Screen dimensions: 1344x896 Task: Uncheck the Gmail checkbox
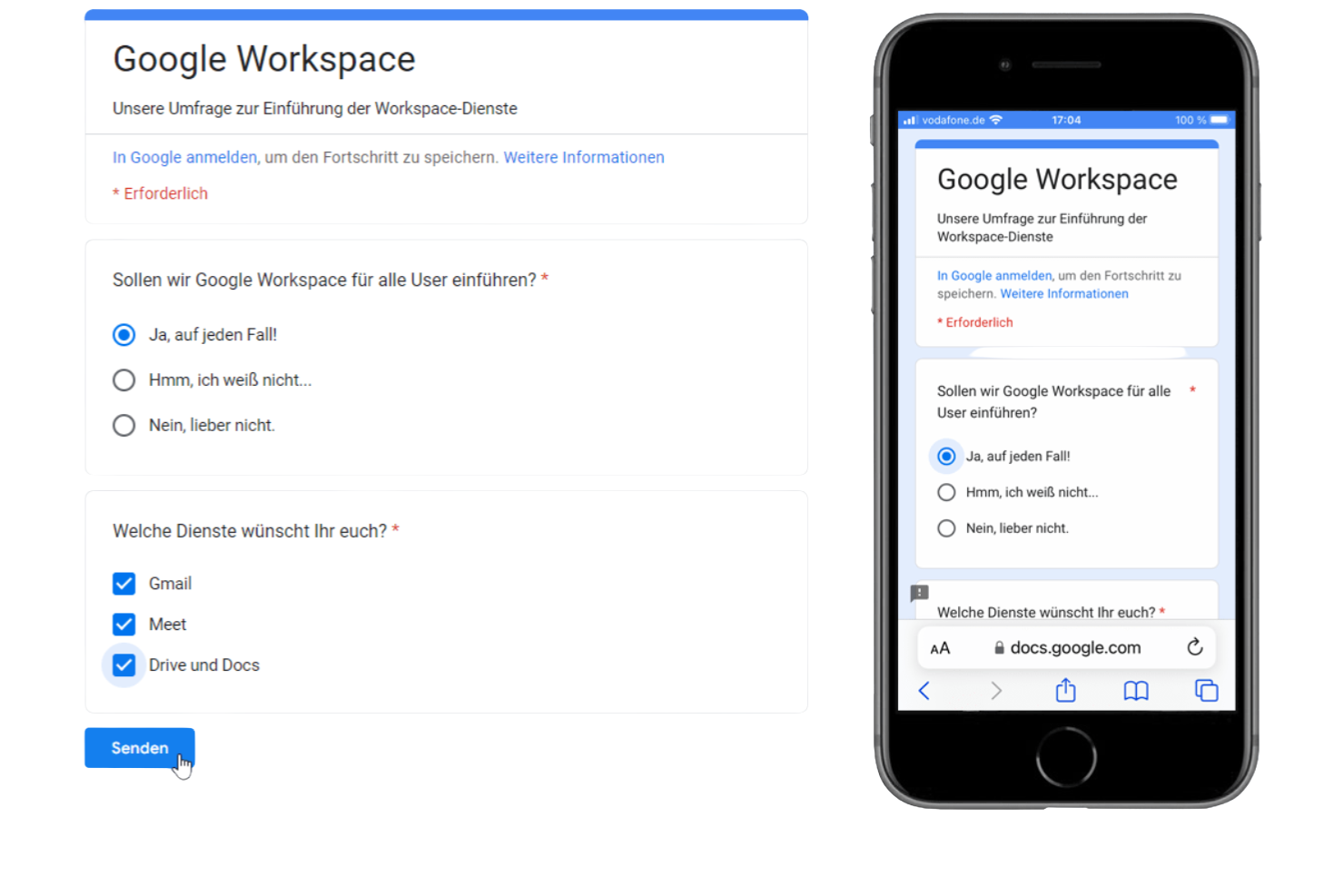124,584
